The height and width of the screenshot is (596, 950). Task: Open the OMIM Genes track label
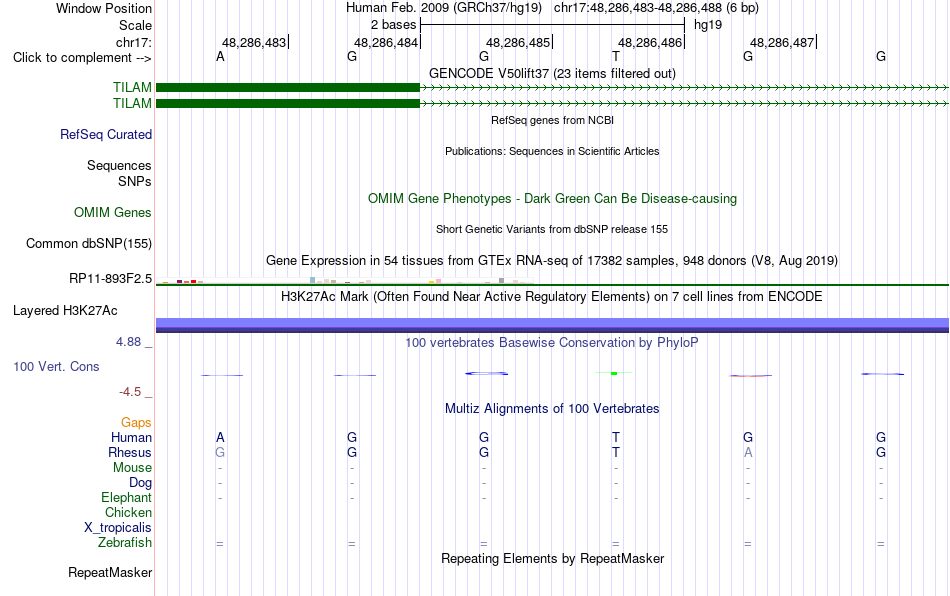[x=113, y=213]
